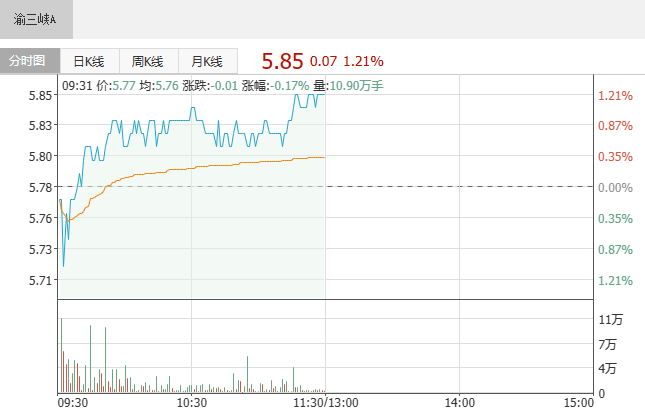Click the 15:00 time axis label

[578, 403]
